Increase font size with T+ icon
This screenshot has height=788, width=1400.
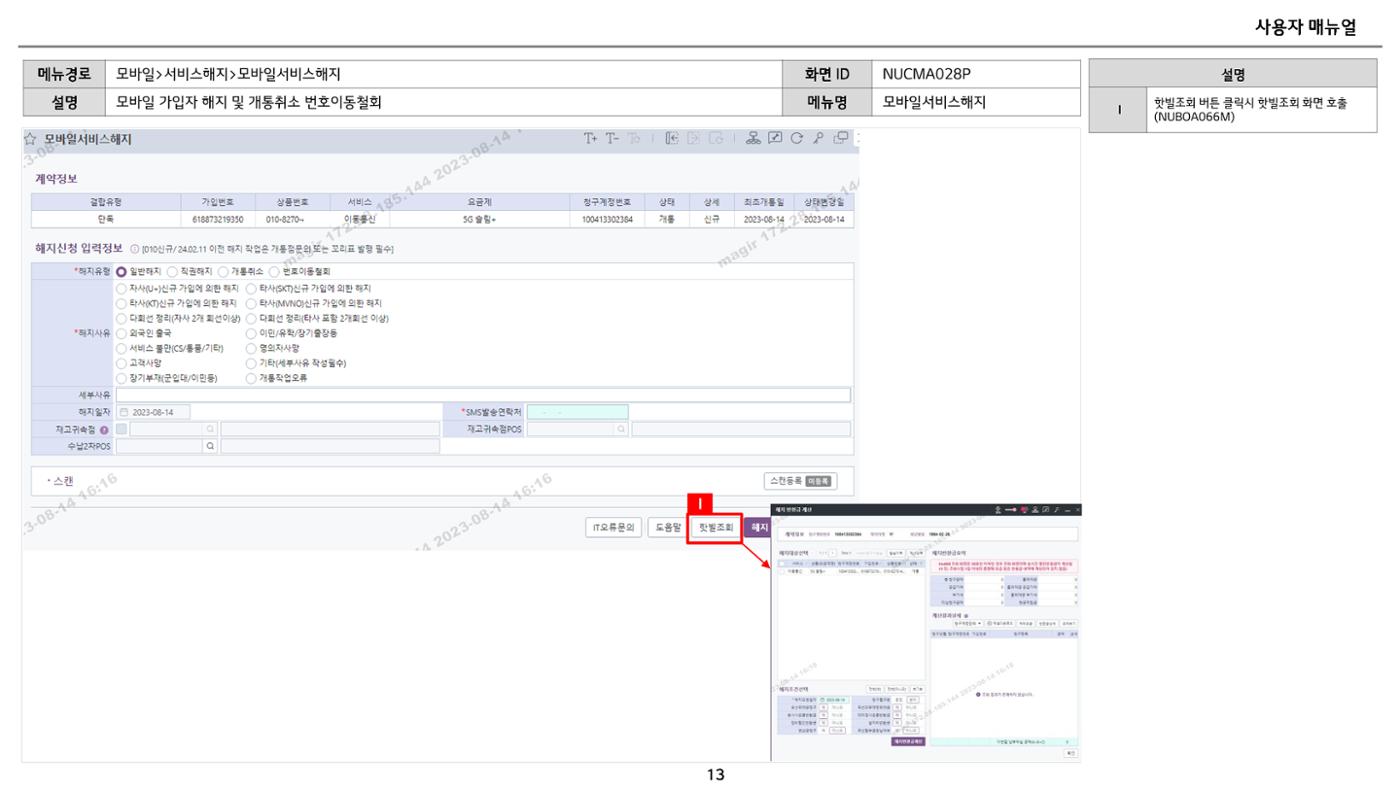click(x=593, y=140)
